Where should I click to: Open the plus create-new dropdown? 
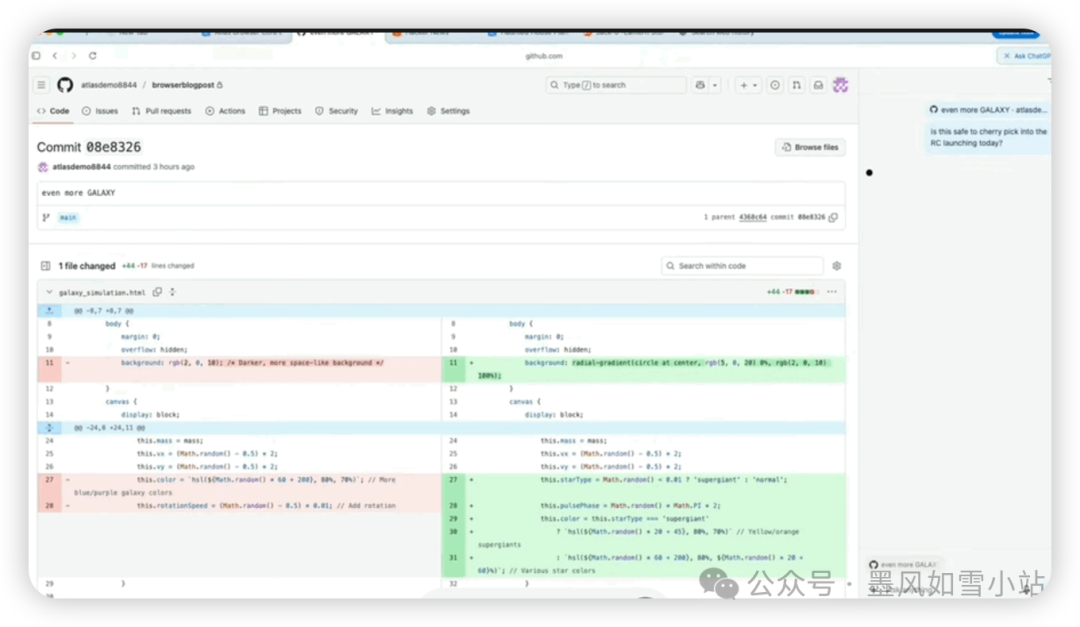(749, 86)
